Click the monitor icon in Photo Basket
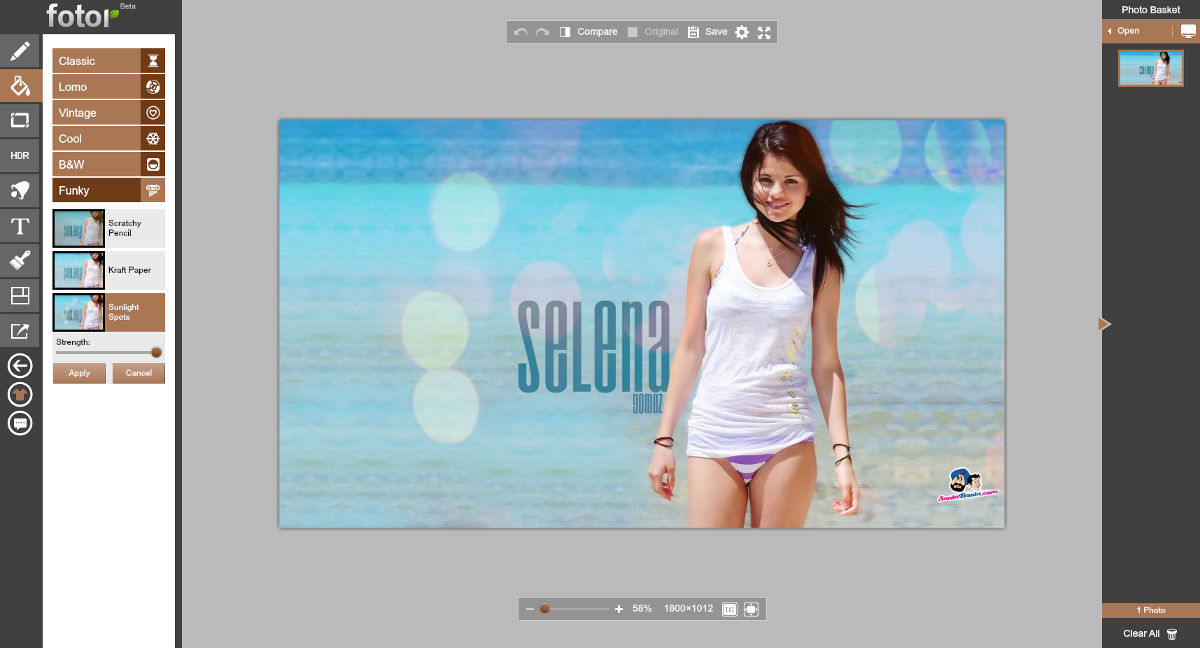The image size is (1200, 648). point(1188,31)
